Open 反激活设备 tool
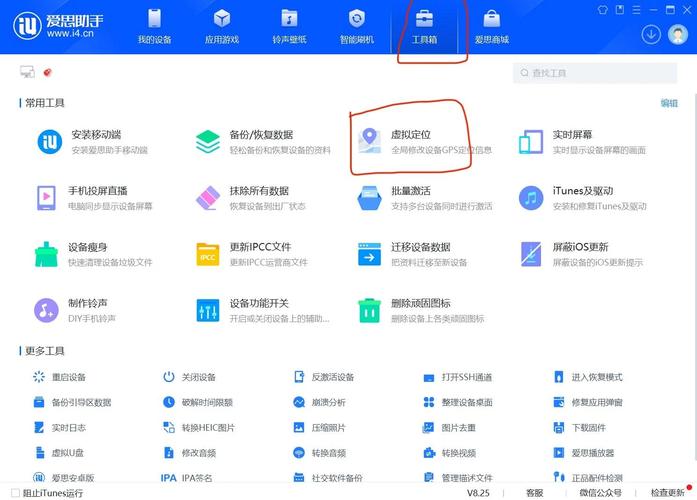 point(324,377)
